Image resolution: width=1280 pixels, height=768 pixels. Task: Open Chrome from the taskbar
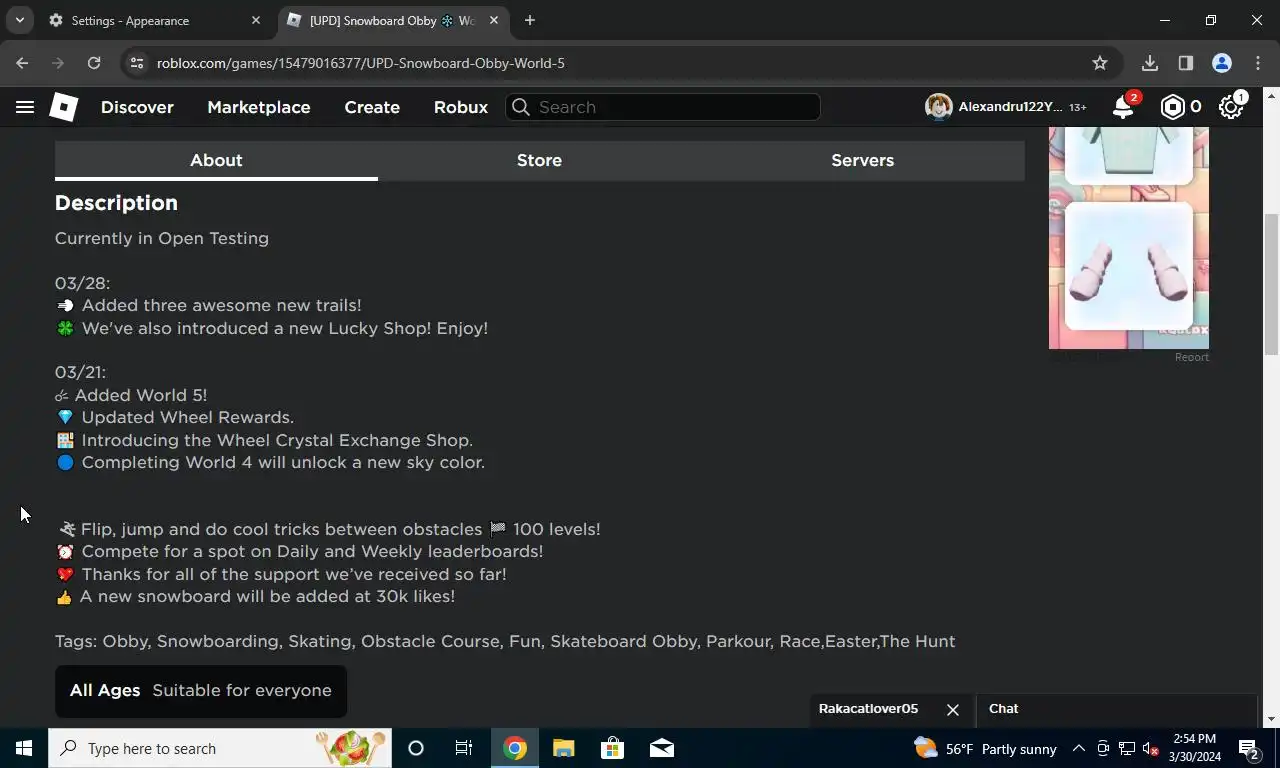515,748
